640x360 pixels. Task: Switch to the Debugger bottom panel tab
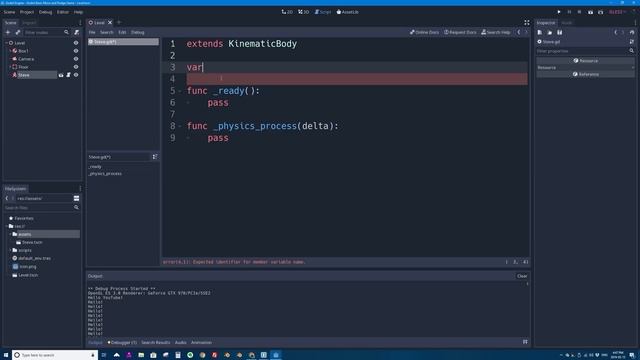tap(122, 342)
